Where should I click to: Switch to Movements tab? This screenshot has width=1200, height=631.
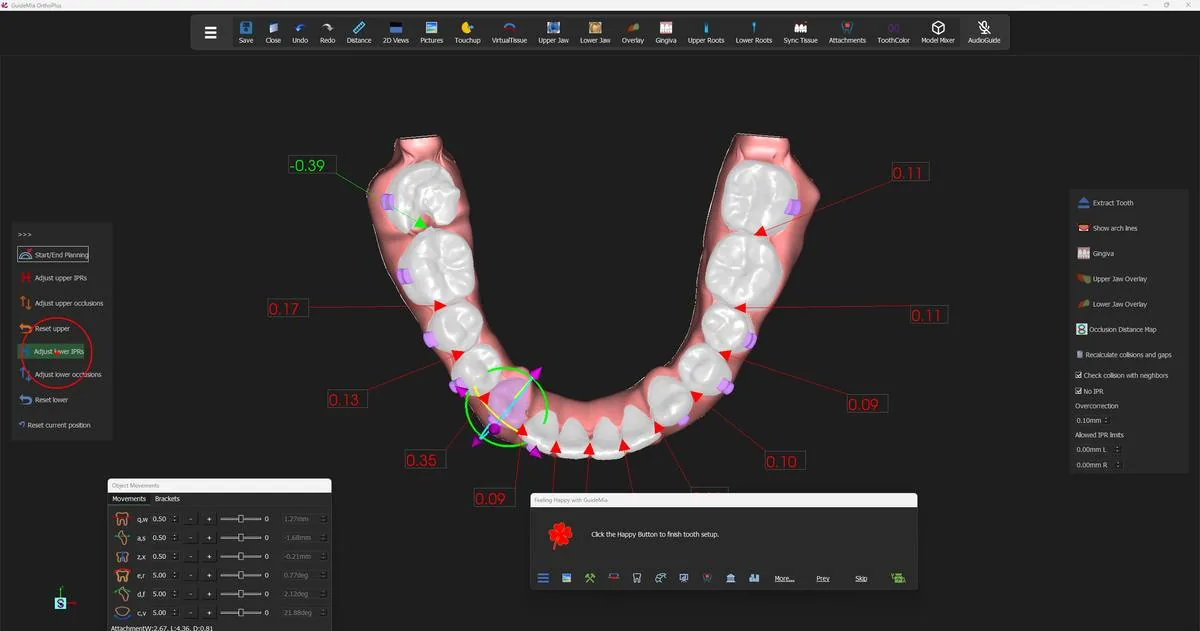point(129,498)
